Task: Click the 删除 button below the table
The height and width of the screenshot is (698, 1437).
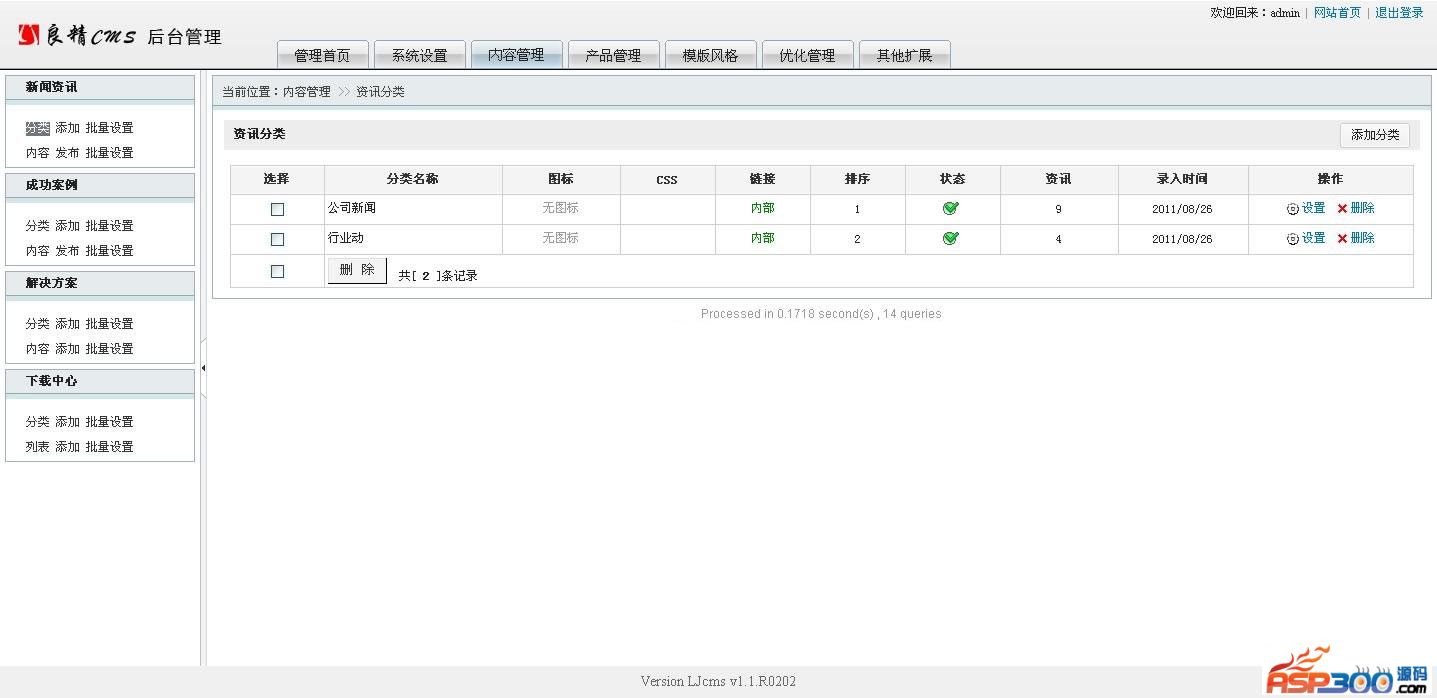Action: [357, 270]
